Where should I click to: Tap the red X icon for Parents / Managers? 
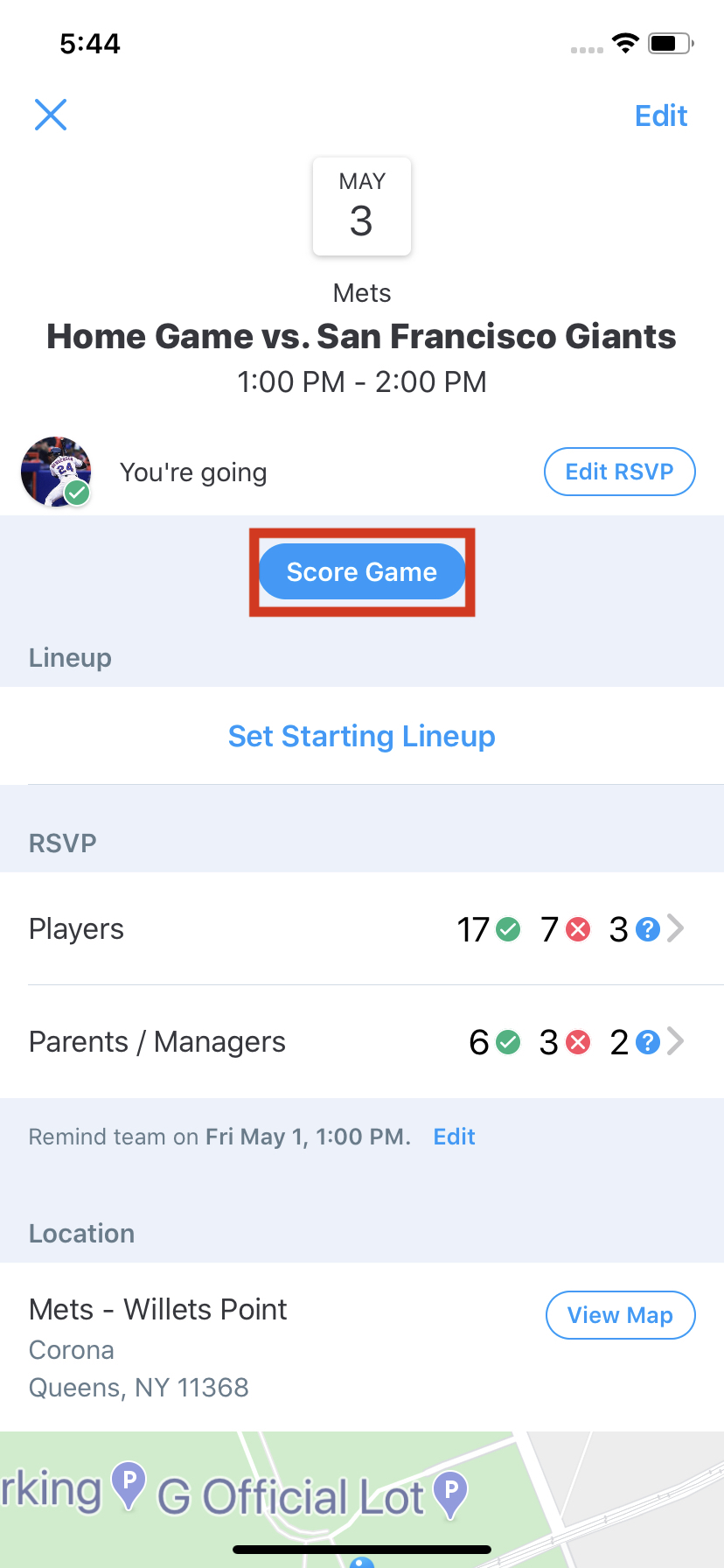coord(578,1042)
